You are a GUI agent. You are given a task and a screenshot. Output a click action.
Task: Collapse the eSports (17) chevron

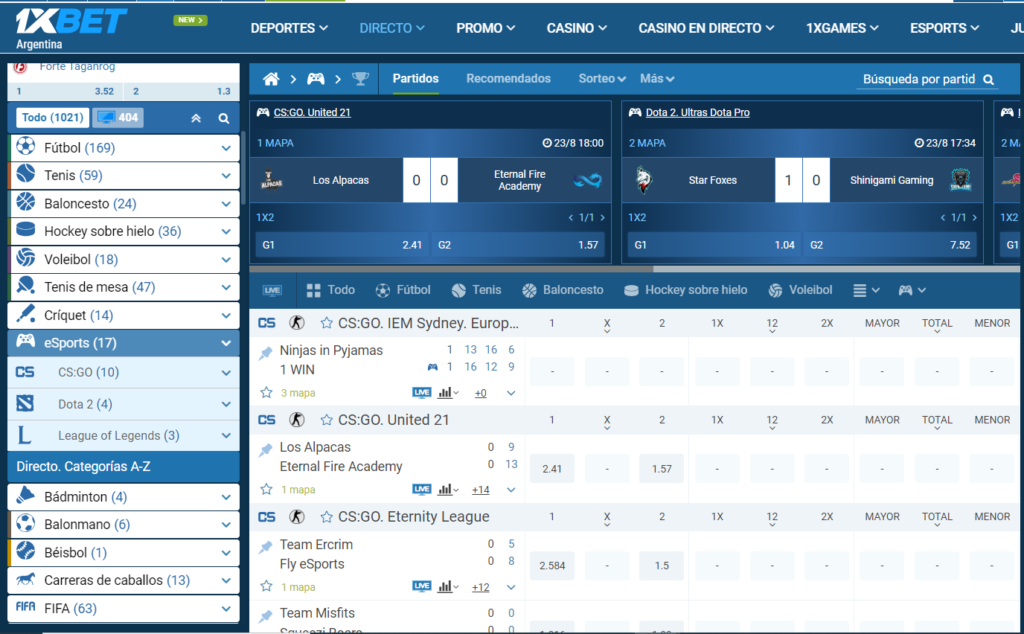(x=226, y=343)
